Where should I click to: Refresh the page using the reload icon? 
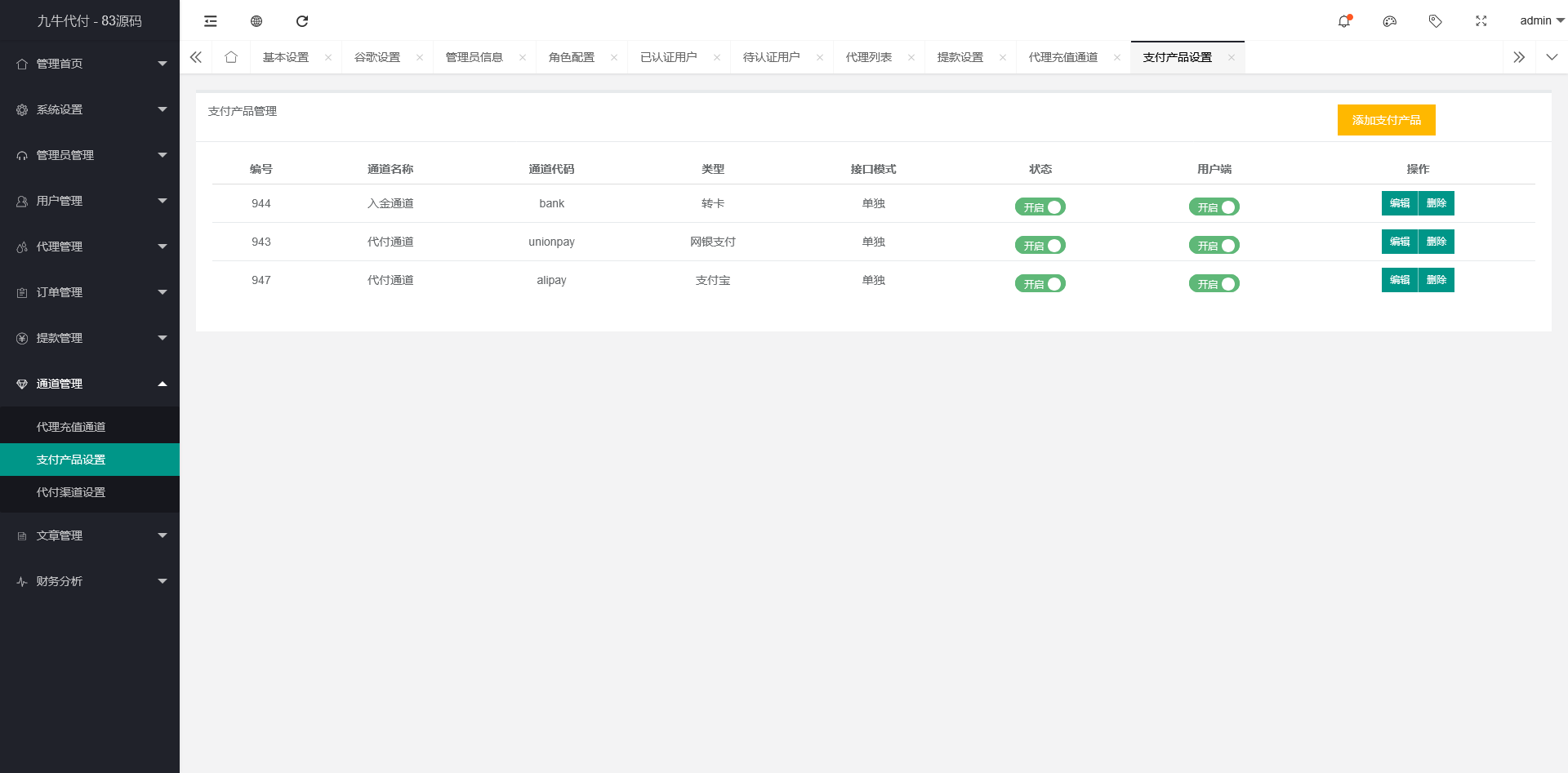[x=302, y=21]
